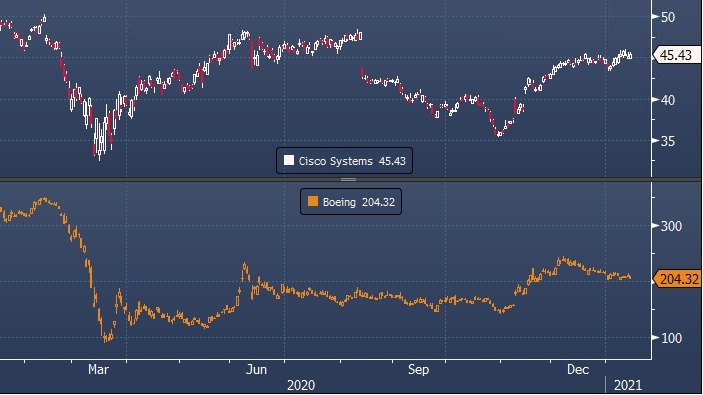
Task: Click the 50 price axis label
Action: coord(668,17)
